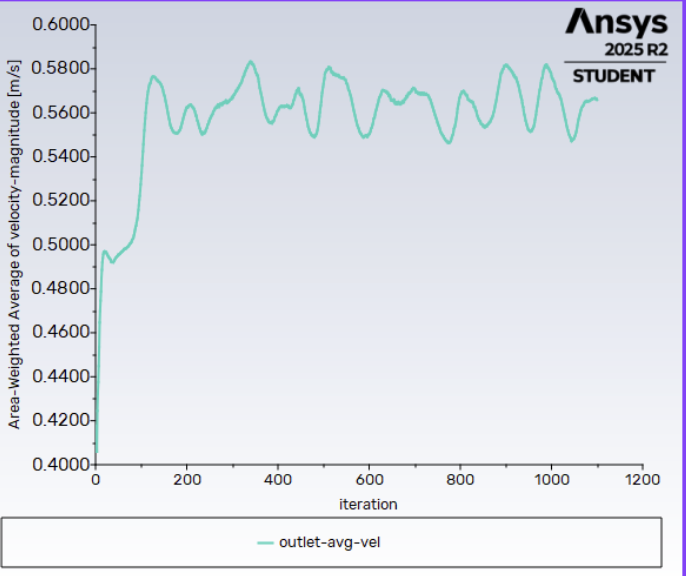Click the 0.5800 y-axis tick label

(x=59, y=69)
